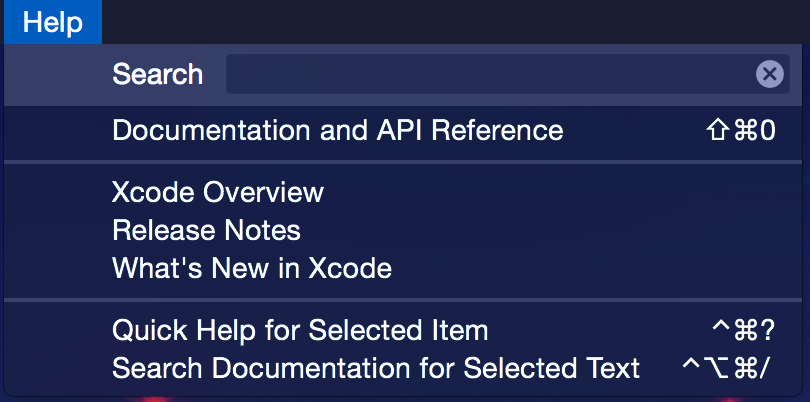Open the Xcode Overview help item
Screen dimensions: 810x402
pyautogui.click(x=218, y=193)
